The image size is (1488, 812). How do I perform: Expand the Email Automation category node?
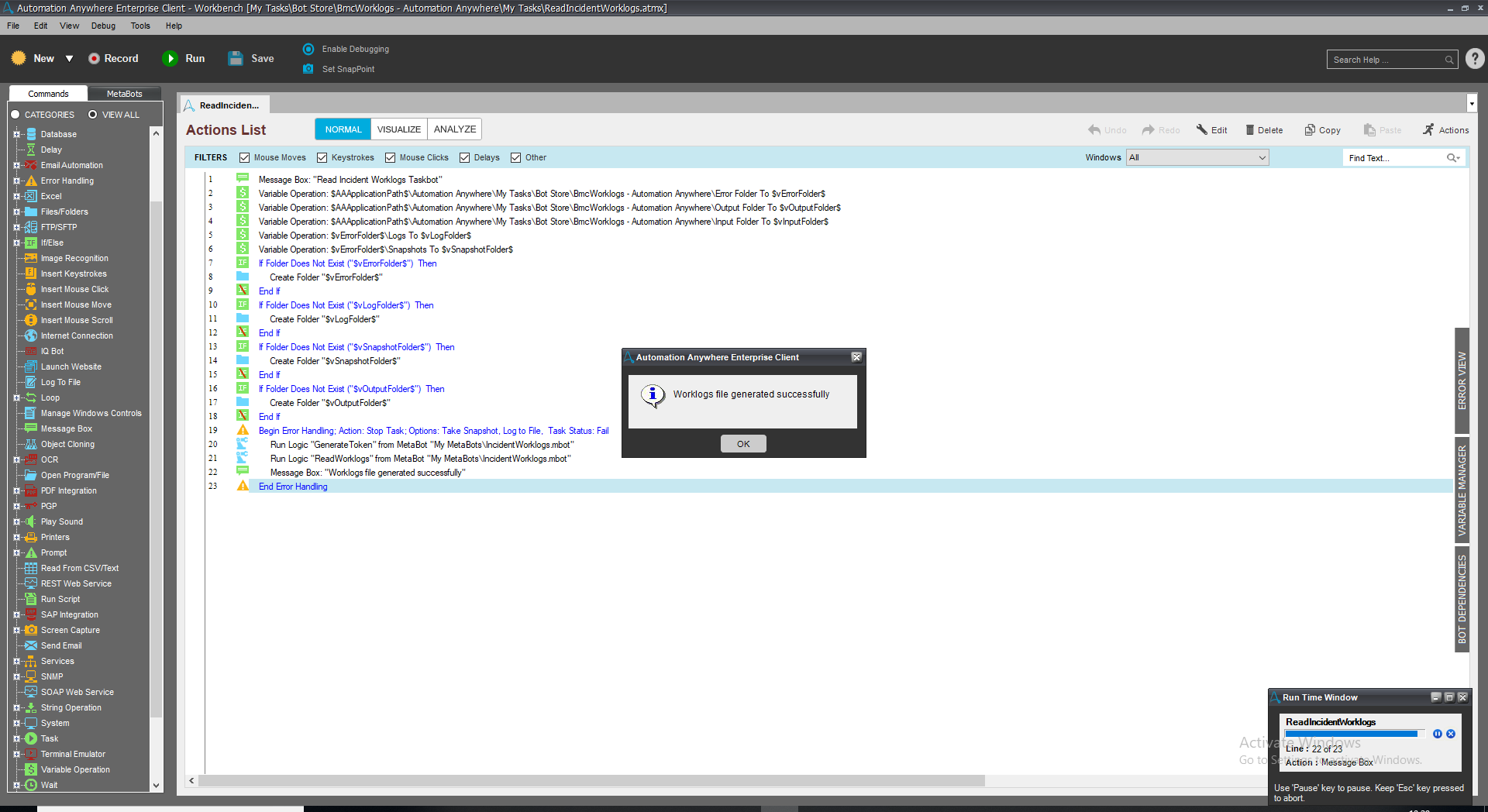16,165
